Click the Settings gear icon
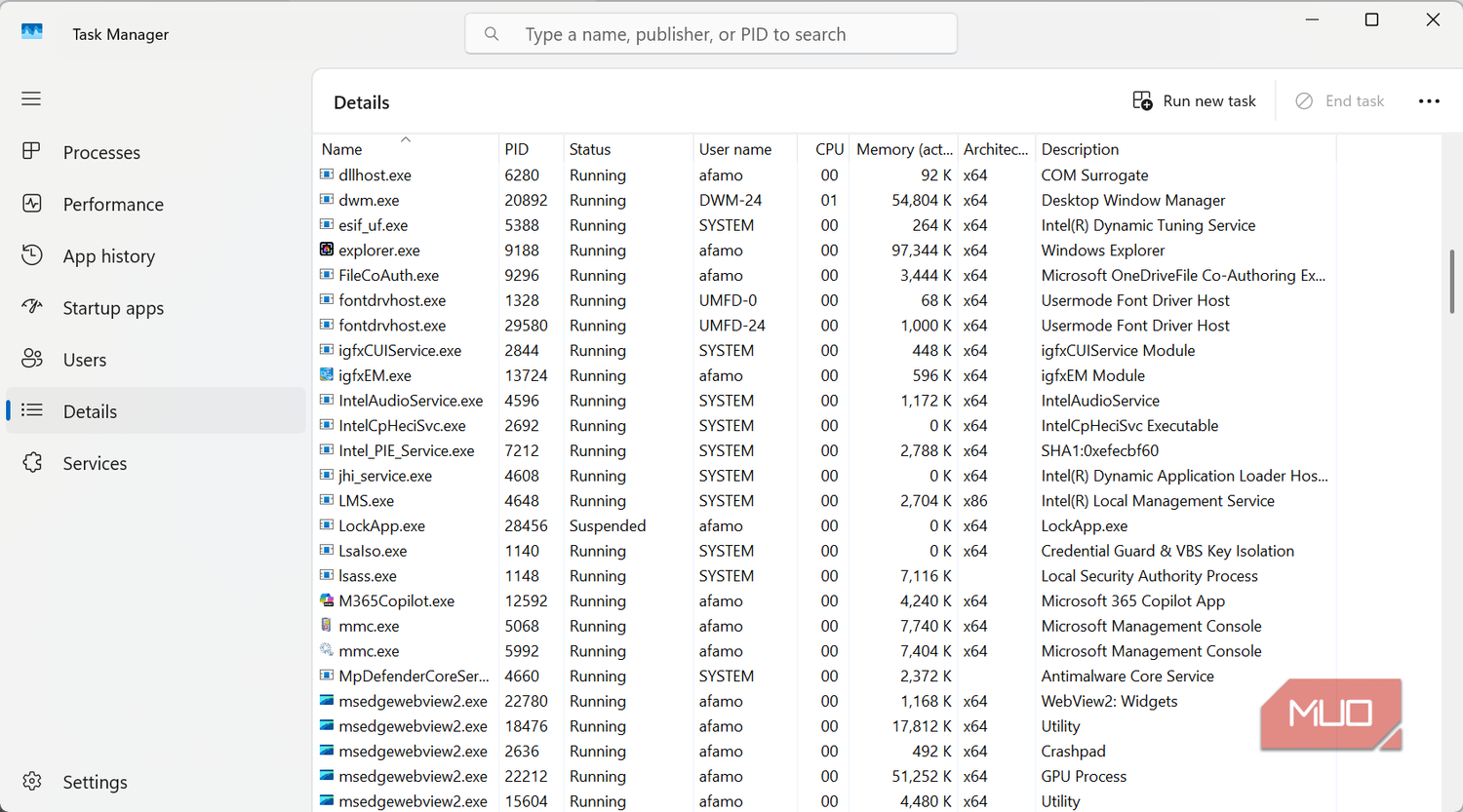 [32, 781]
